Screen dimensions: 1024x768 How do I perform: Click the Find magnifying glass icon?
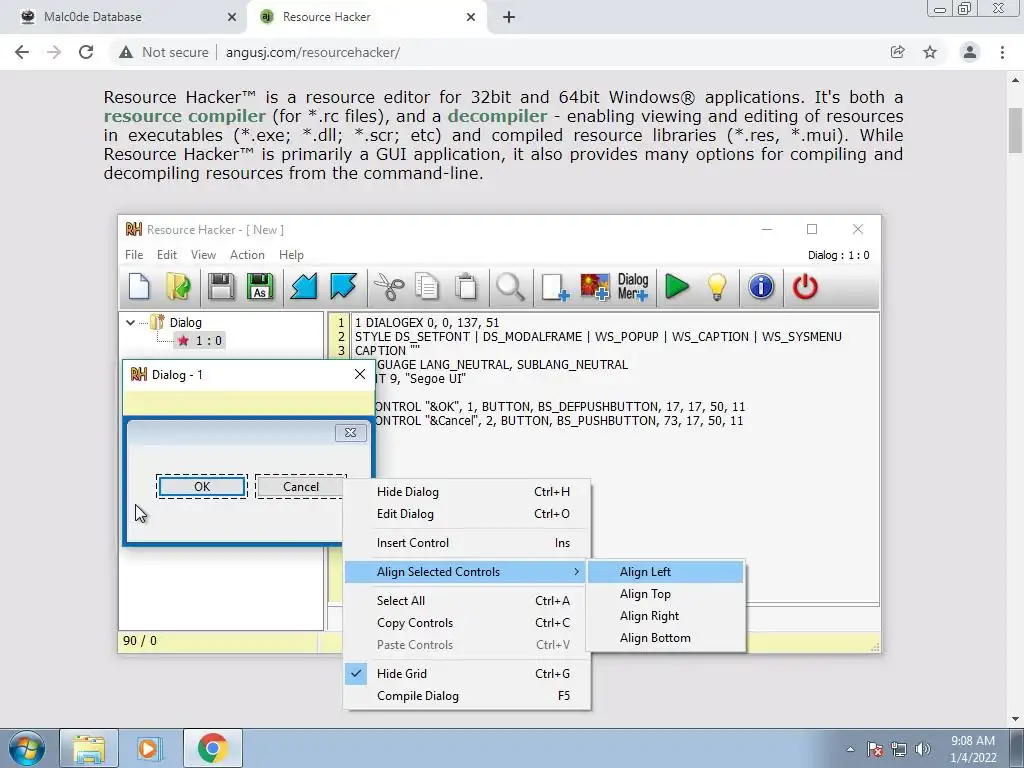pyautogui.click(x=510, y=287)
